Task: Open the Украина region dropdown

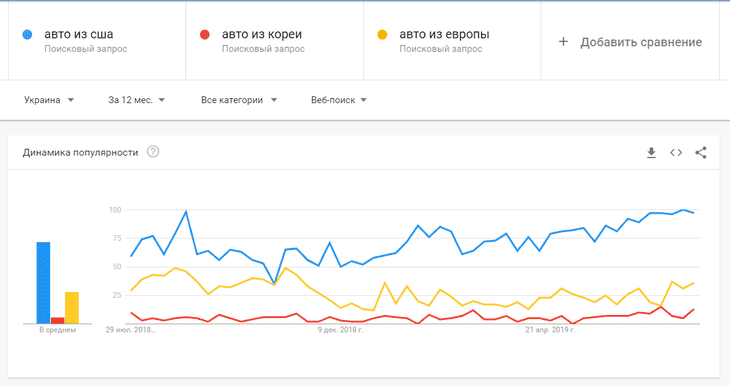Action: click(49, 100)
